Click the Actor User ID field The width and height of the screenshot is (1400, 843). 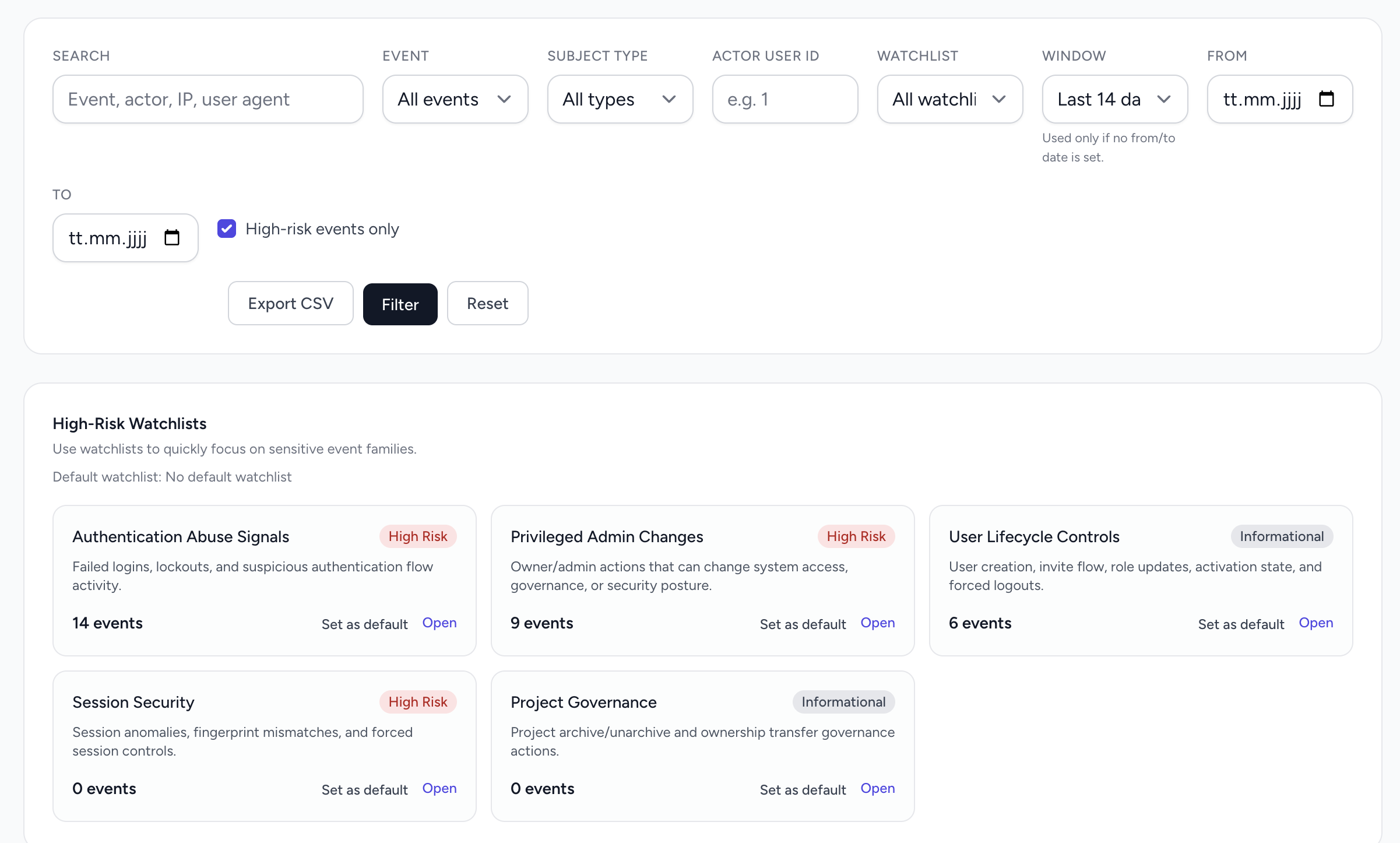[x=785, y=99]
